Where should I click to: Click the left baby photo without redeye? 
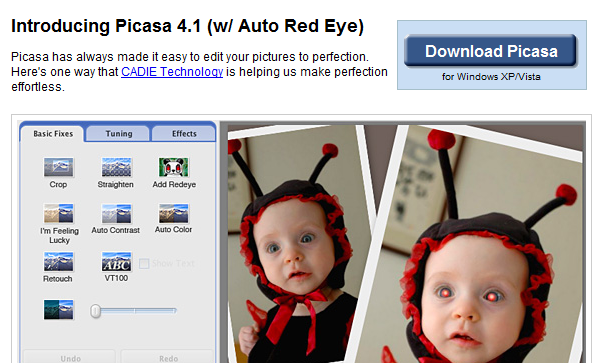tap(297, 245)
